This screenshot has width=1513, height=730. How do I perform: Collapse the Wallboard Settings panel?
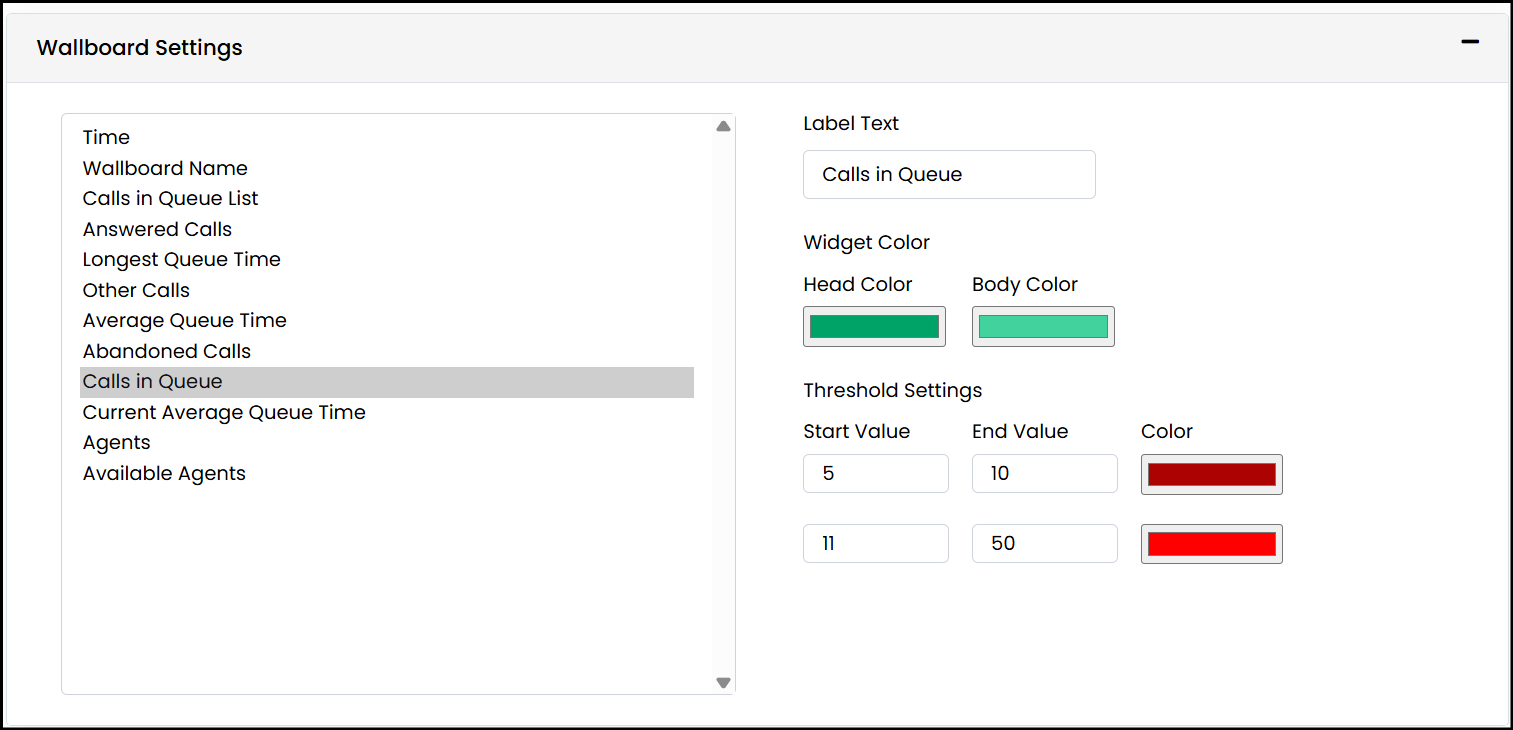coord(1469,42)
